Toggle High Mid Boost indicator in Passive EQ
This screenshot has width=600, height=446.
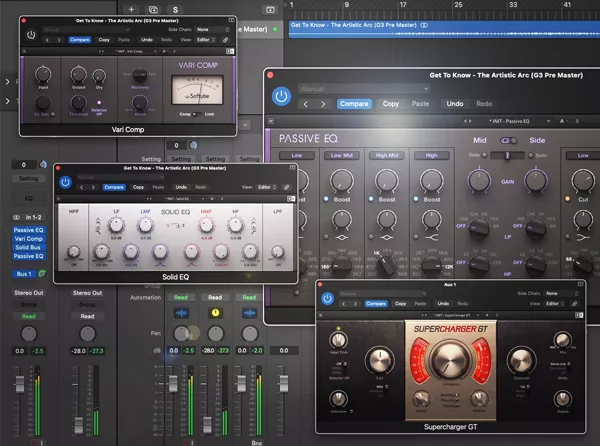point(371,199)
